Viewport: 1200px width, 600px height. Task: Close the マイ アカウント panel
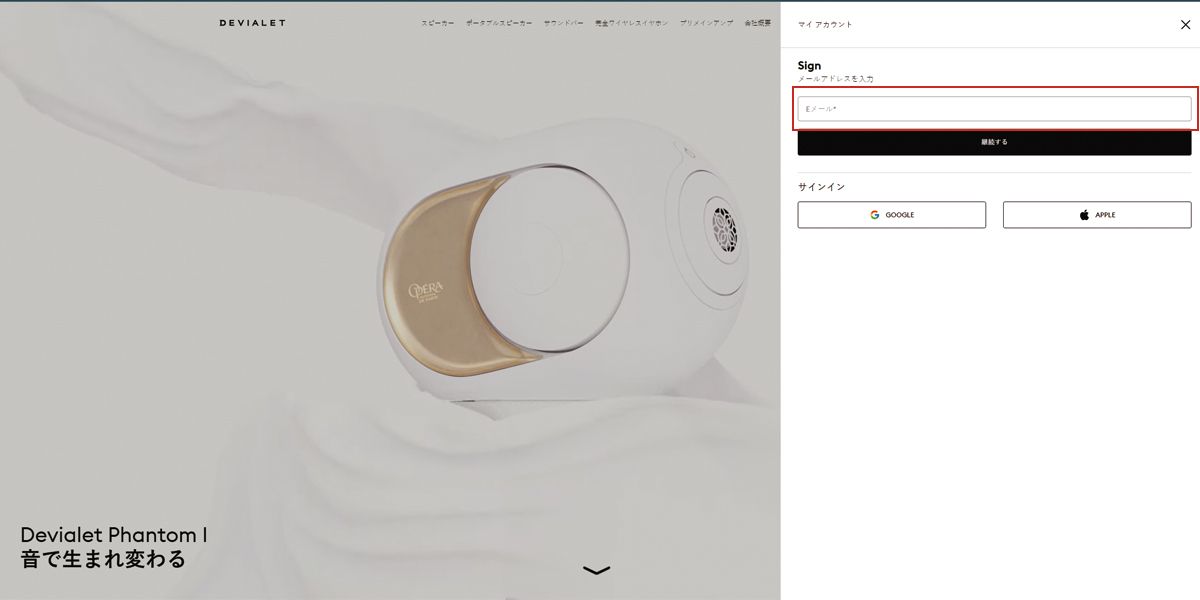[1185, 25]
